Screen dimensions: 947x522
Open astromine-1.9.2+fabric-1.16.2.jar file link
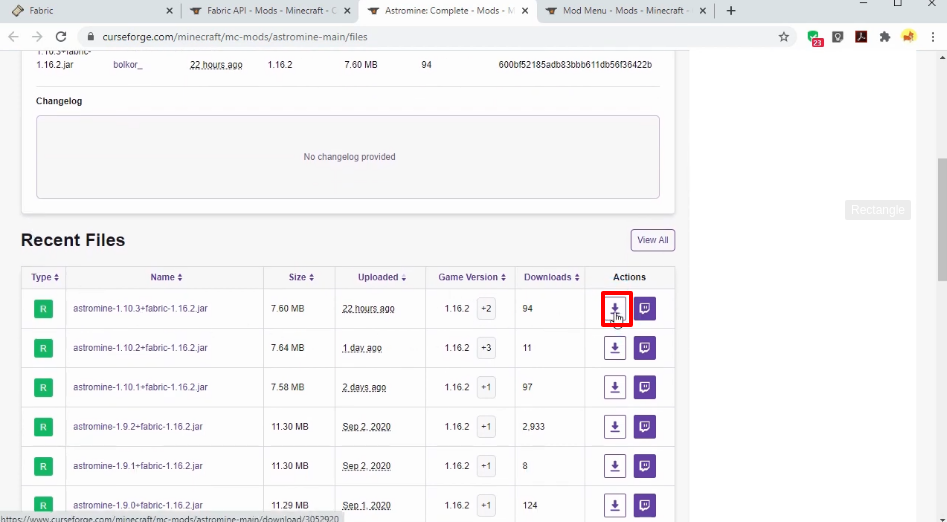[x=138, y=426]
